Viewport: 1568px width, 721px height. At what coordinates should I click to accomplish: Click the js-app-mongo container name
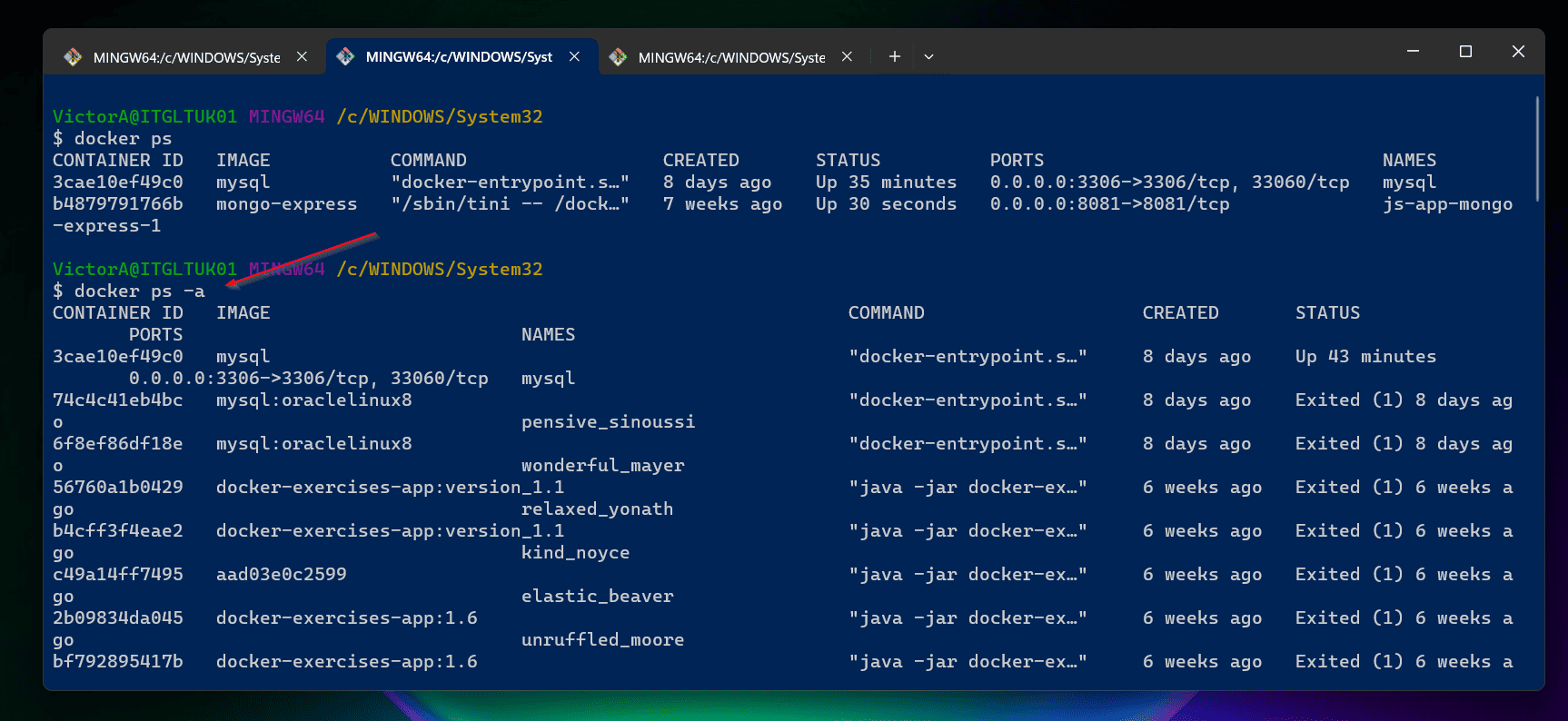pyautogui.click(x=1448, y=204)
